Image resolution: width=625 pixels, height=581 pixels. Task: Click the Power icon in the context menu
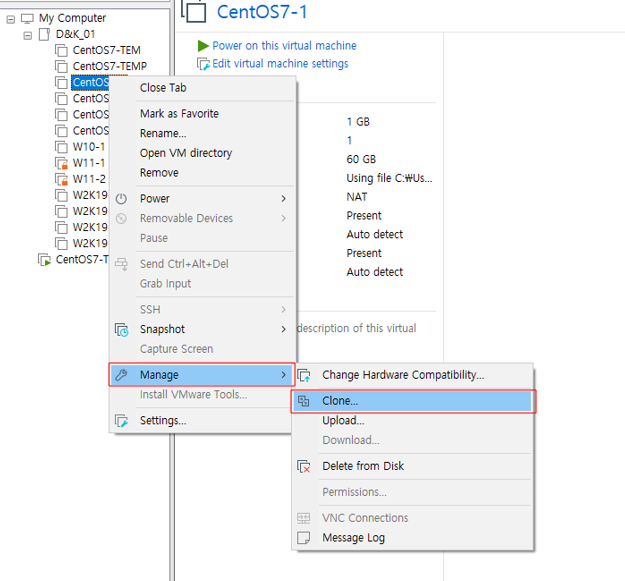pos(121,198)
